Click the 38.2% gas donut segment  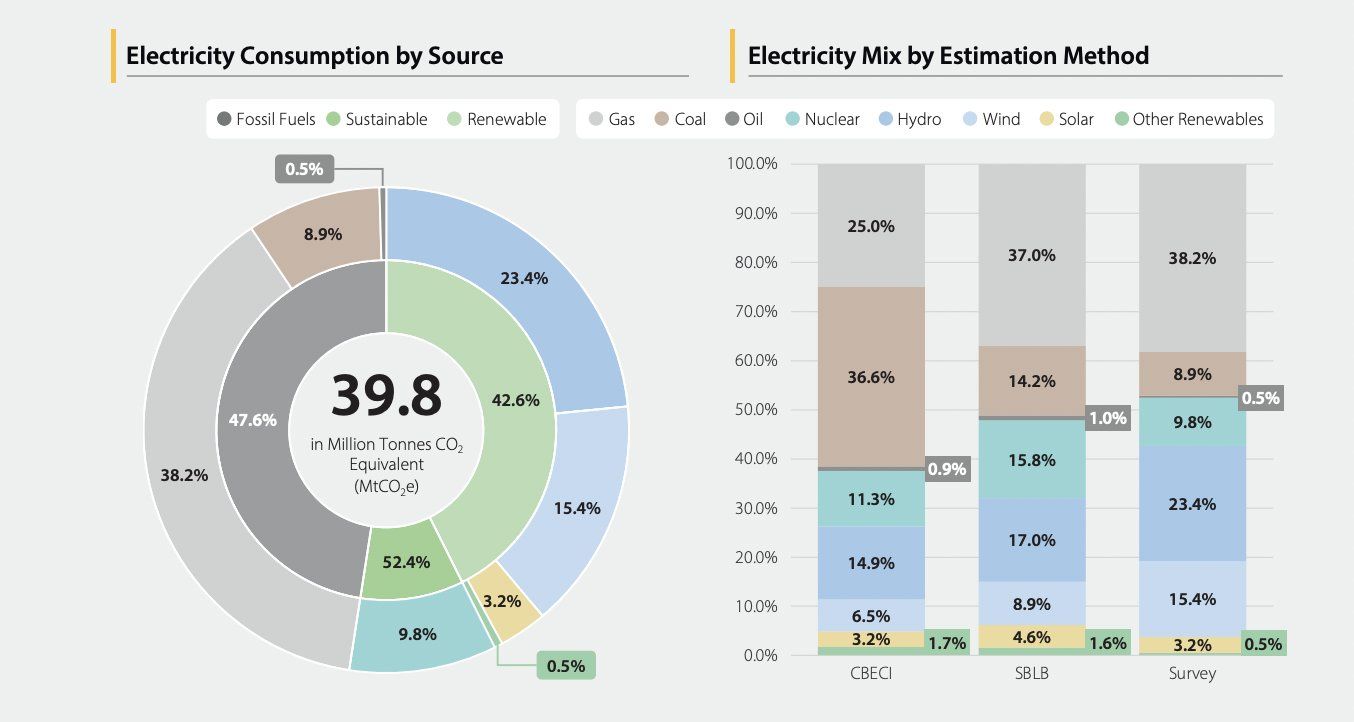tap(184, 476)
